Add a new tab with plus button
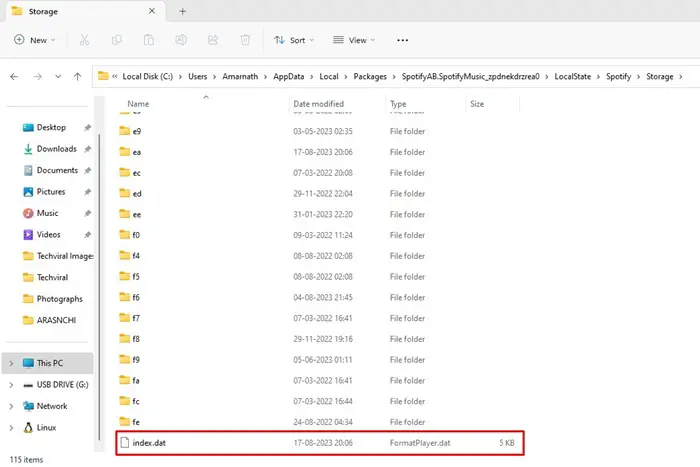This screenshot has height=467, width=700. click(182, 11)
